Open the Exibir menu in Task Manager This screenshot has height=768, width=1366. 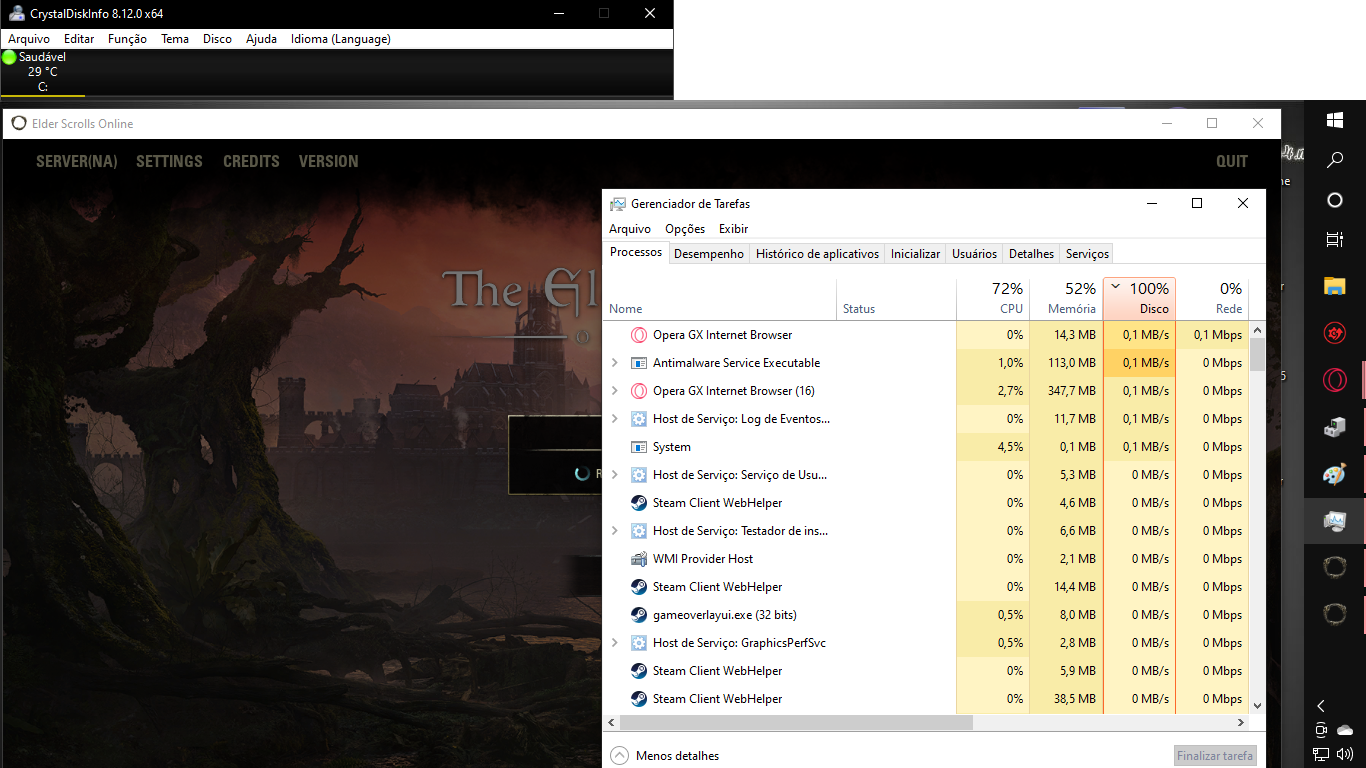click(x=733, y=229)
